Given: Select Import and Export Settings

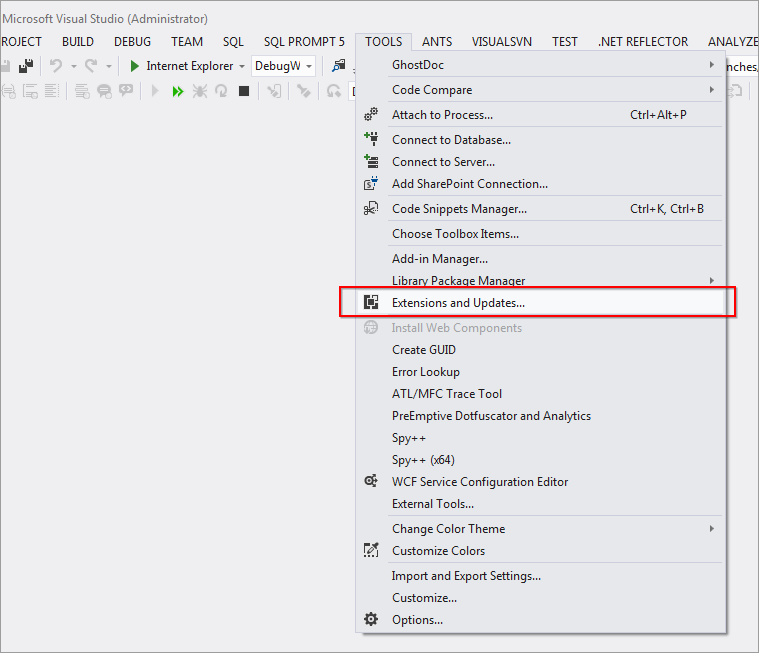Looking at the screenshot, I should point(466,576).
